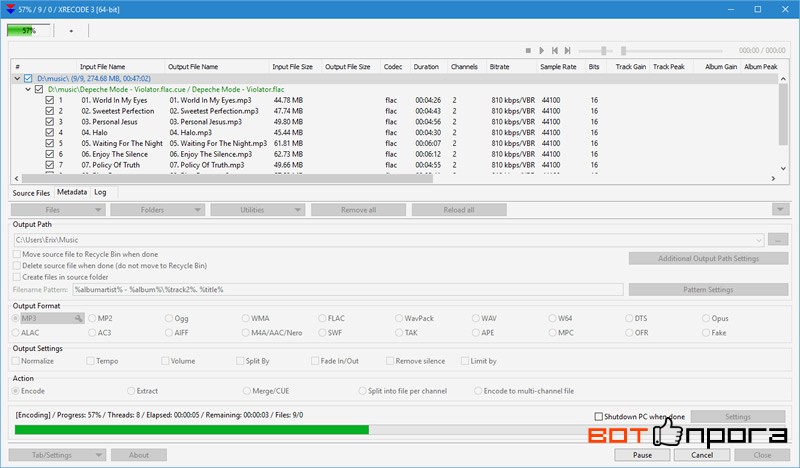Image resolution: width=800 pixels, height=468 pixels.
Task: Pause the encoding process
Action: click(x=642, y=455)
